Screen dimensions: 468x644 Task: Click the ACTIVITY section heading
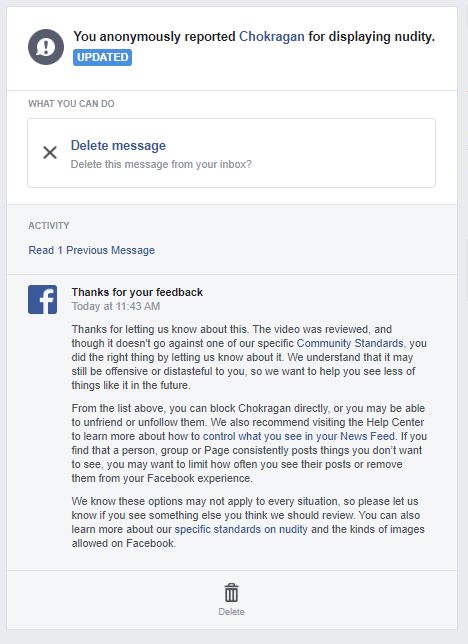point(48,225)
